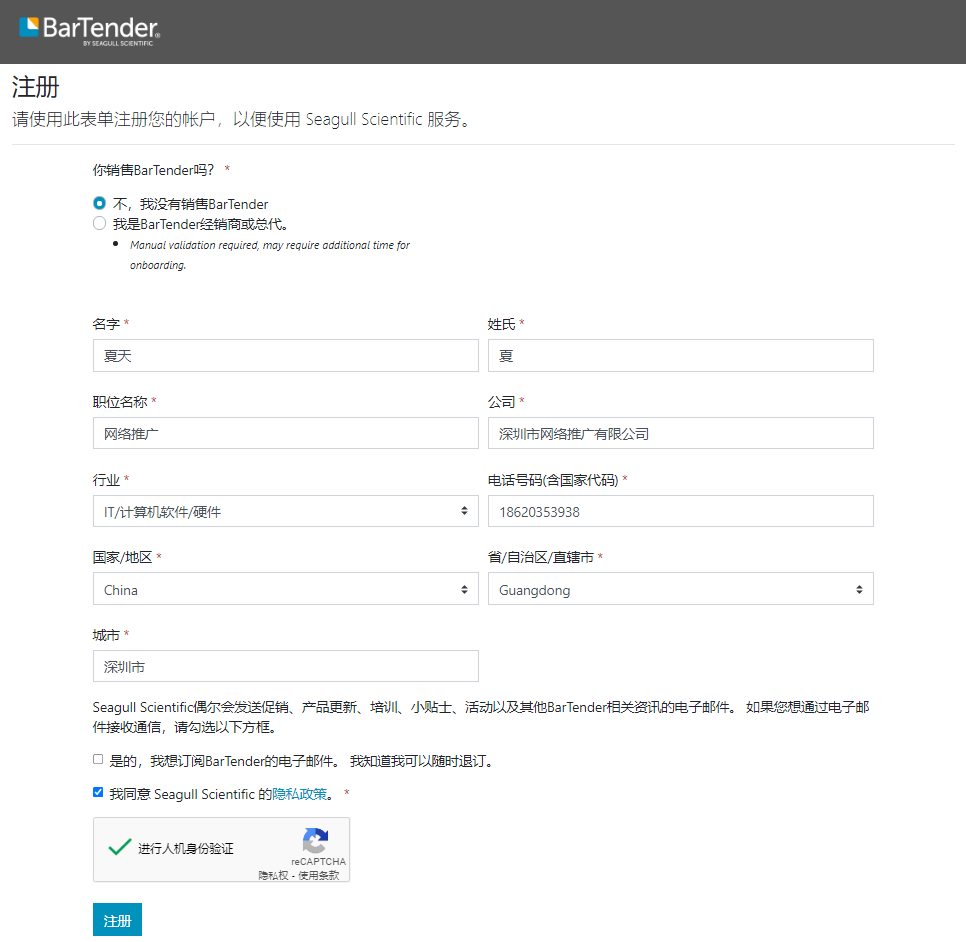Click the '注册' page heading text
Viewport: 966px width, 942px height.
[x=36, y=87]
